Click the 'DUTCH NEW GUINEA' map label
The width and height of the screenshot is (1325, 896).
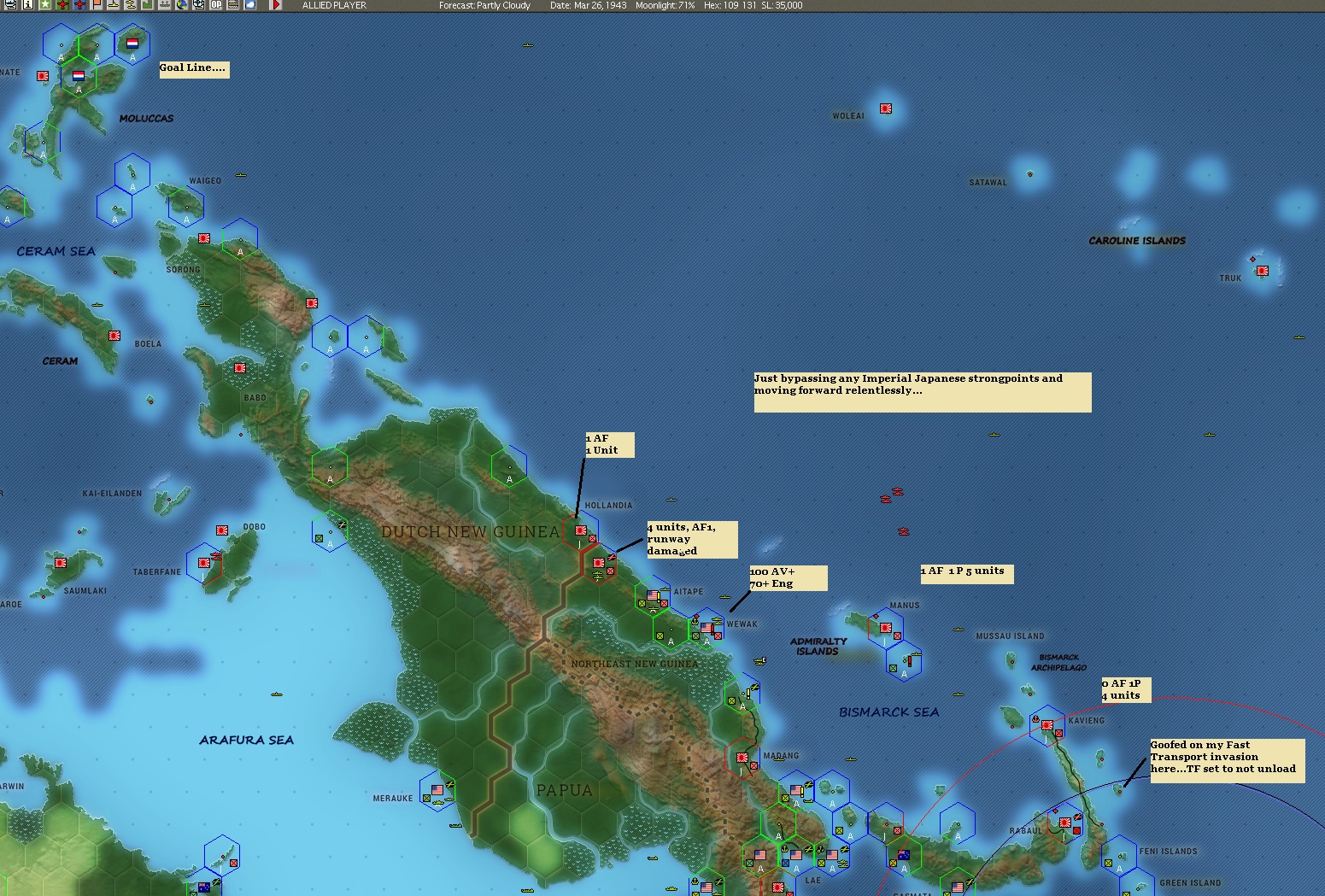[x=471, y=532]
